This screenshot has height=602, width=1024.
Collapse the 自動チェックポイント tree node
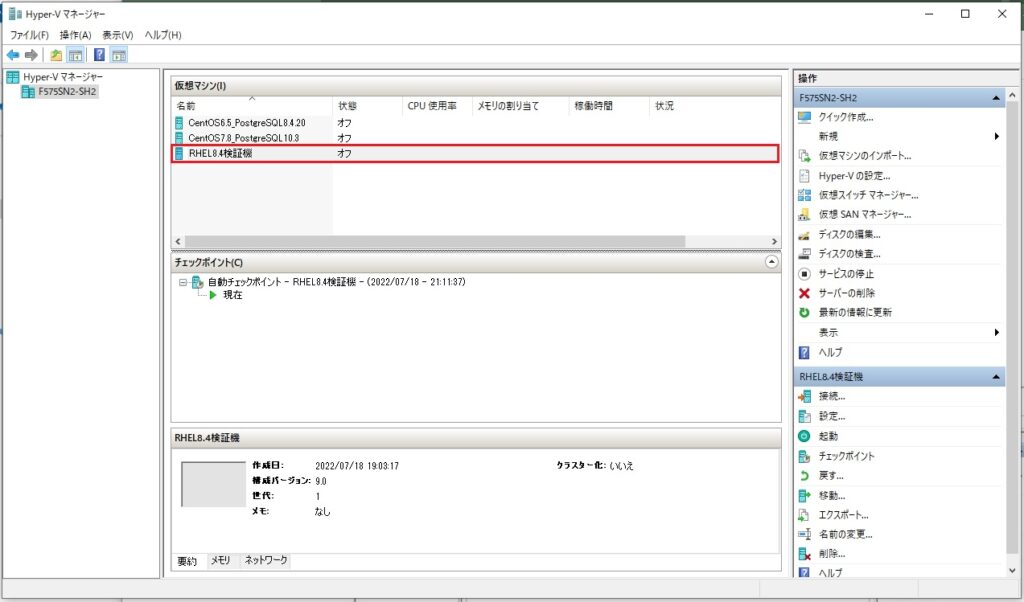point(183,283)
